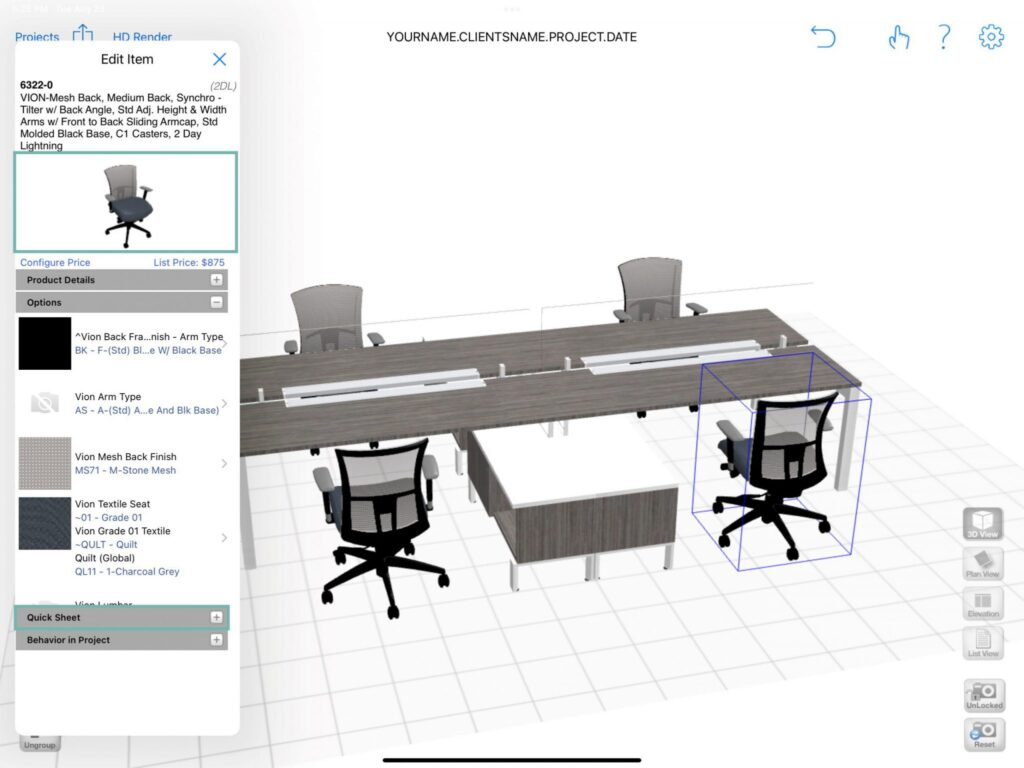
Task: Tap the undo arrow icon
Action: pyautogui.click(x=823, y=37)
